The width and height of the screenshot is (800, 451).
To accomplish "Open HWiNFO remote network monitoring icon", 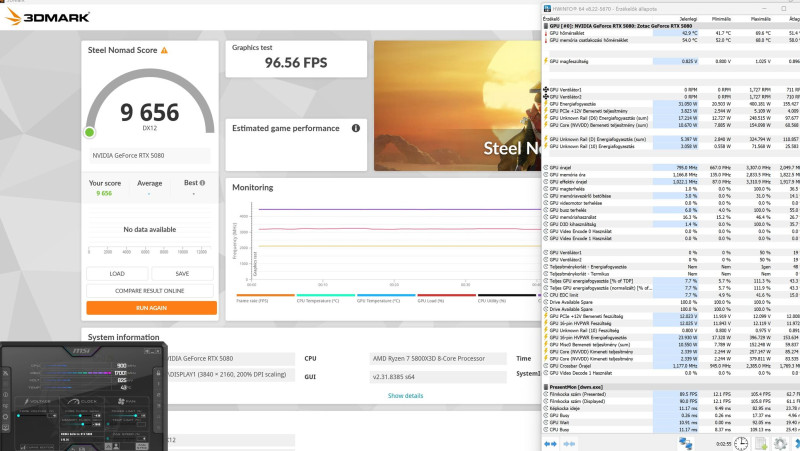I will point(686,444).
